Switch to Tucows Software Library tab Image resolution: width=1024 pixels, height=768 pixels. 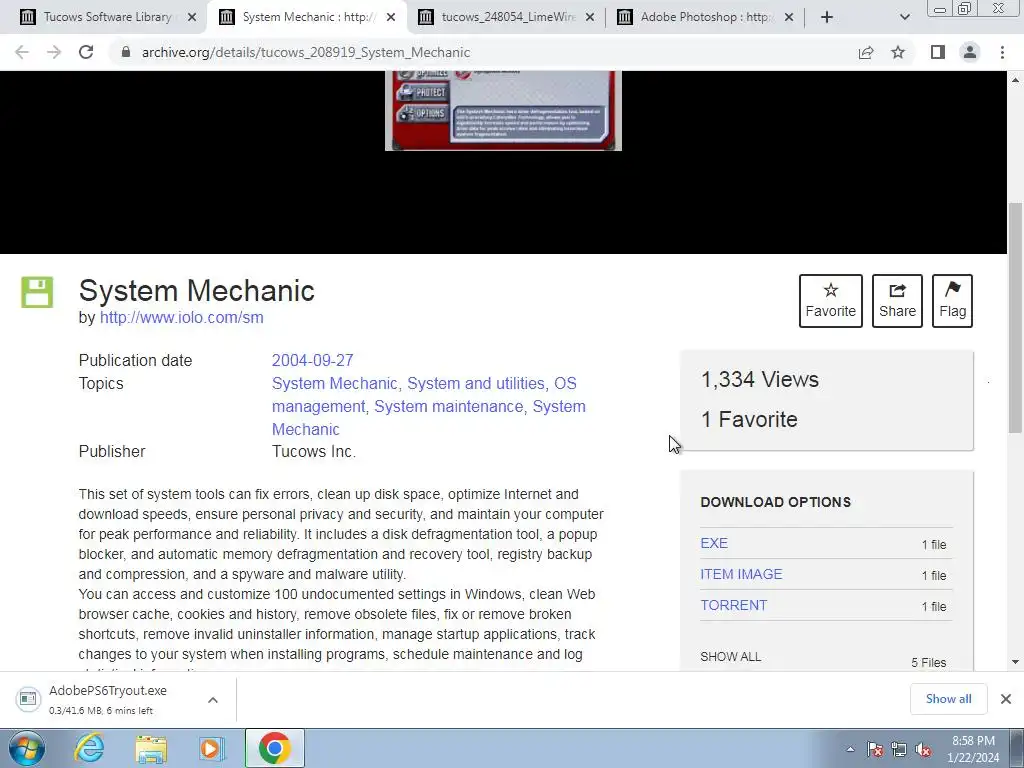pyautogui.click(x=108, y=17)
